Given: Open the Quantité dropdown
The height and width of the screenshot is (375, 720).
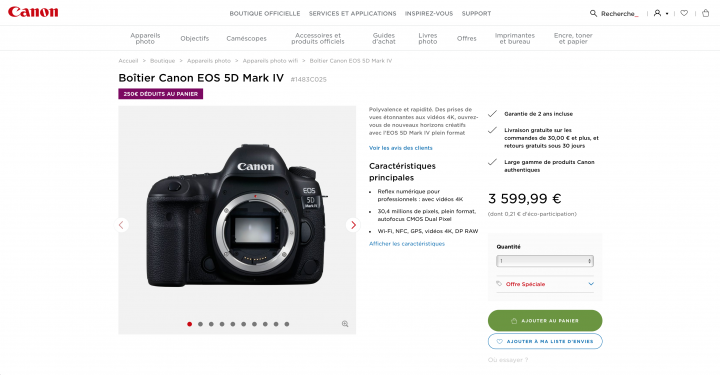Looking at the screenshot, I should (545, 261).
